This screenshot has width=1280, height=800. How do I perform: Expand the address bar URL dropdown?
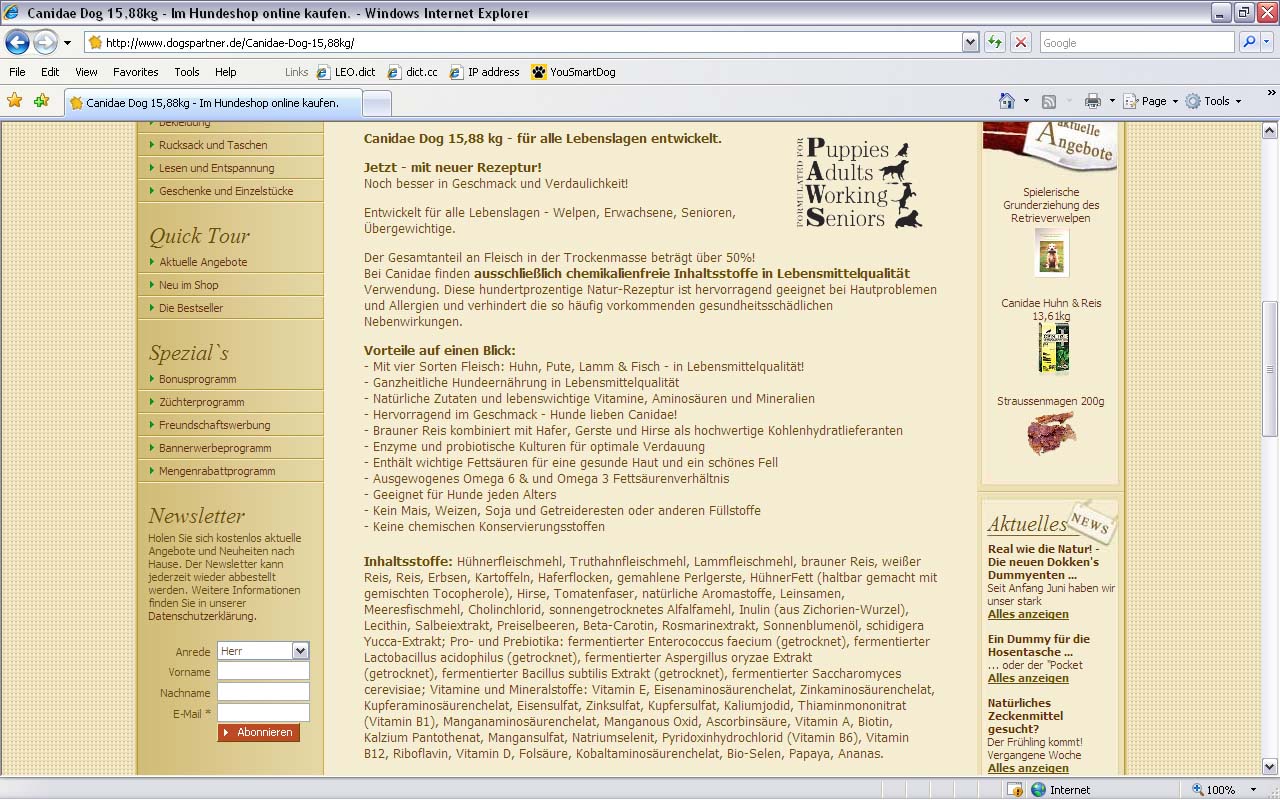pyautogui.click(x=970, y=42)
